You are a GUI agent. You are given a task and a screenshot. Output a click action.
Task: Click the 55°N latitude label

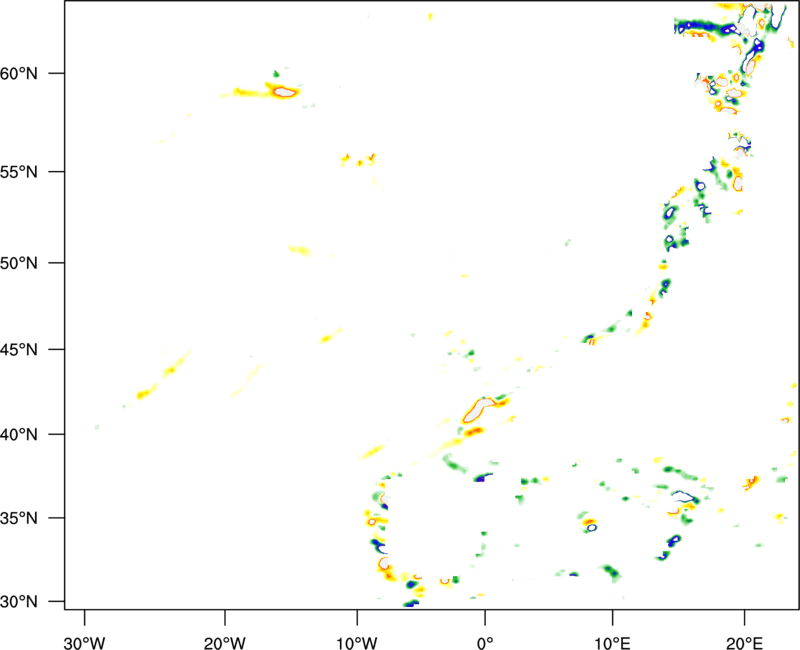tap(19, 172)
